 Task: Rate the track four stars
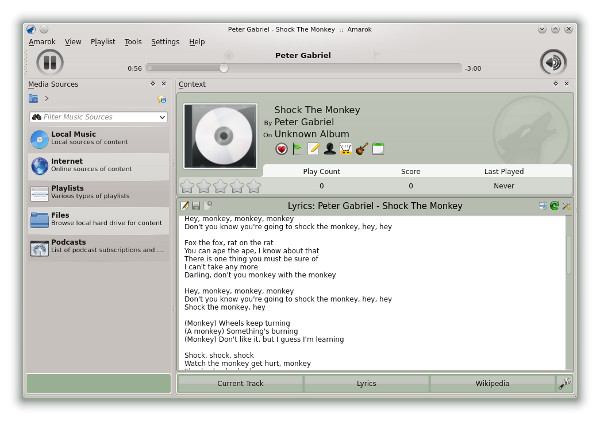pyautogui.click(x=237, y=186)
